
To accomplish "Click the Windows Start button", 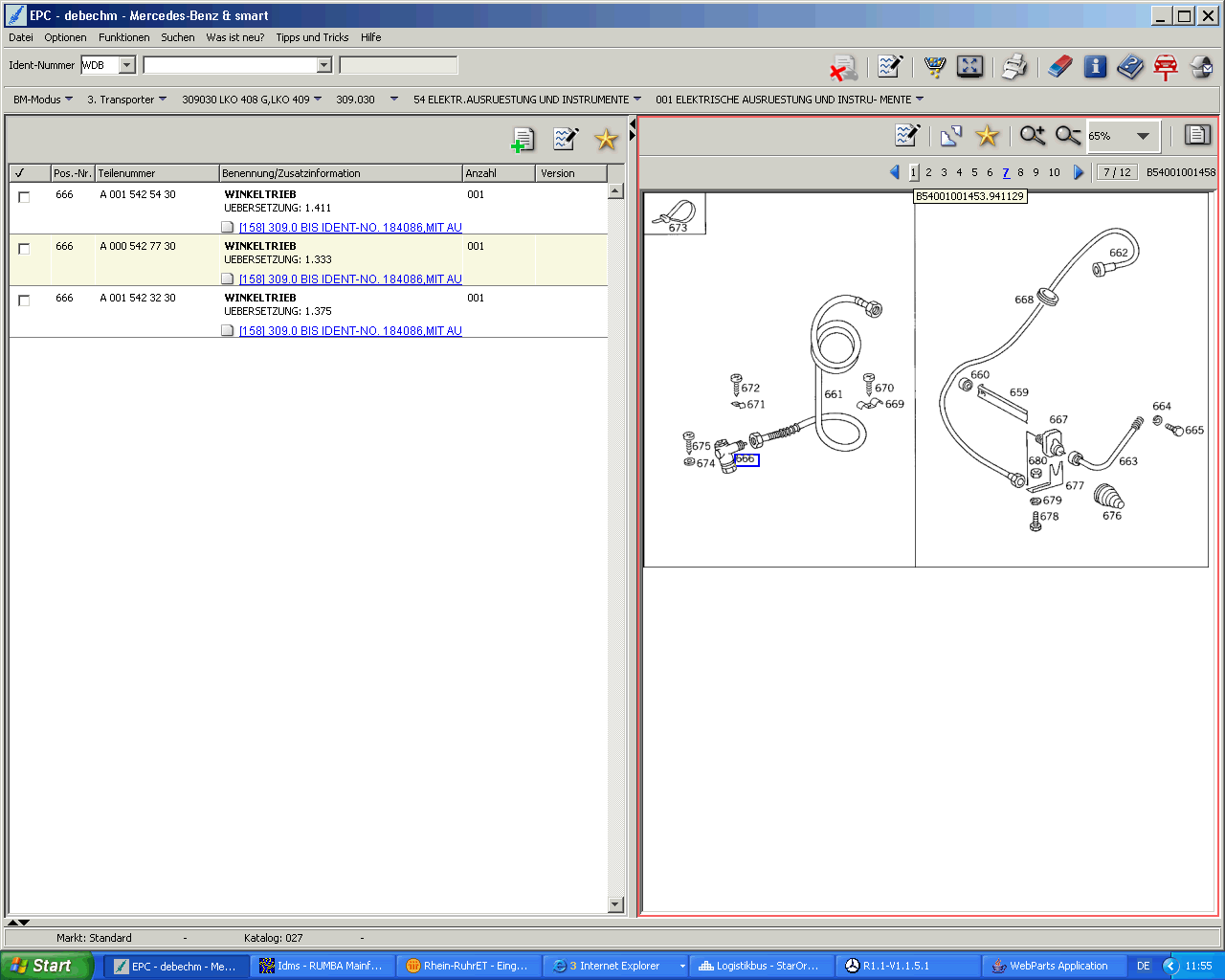I will pyautogui.click(x=46, y=966).
